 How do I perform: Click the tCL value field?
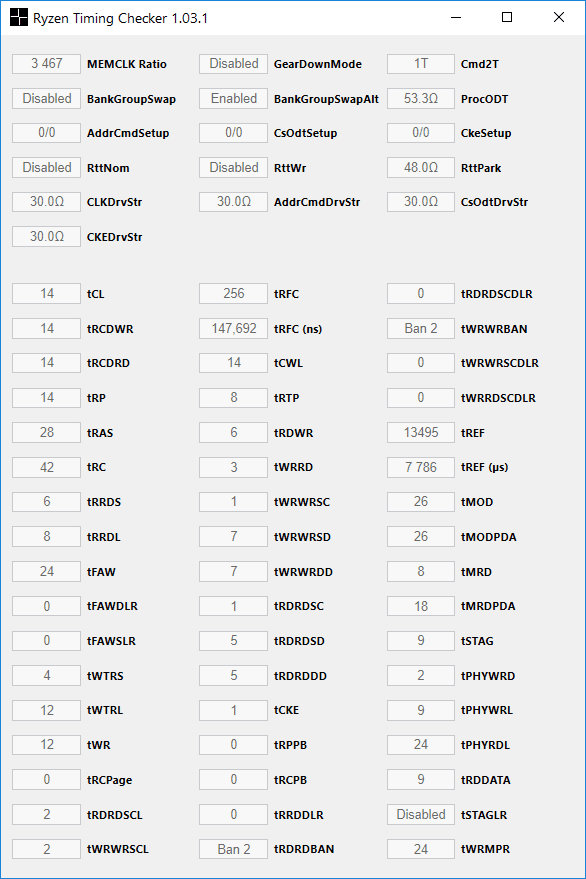[47, 294]
